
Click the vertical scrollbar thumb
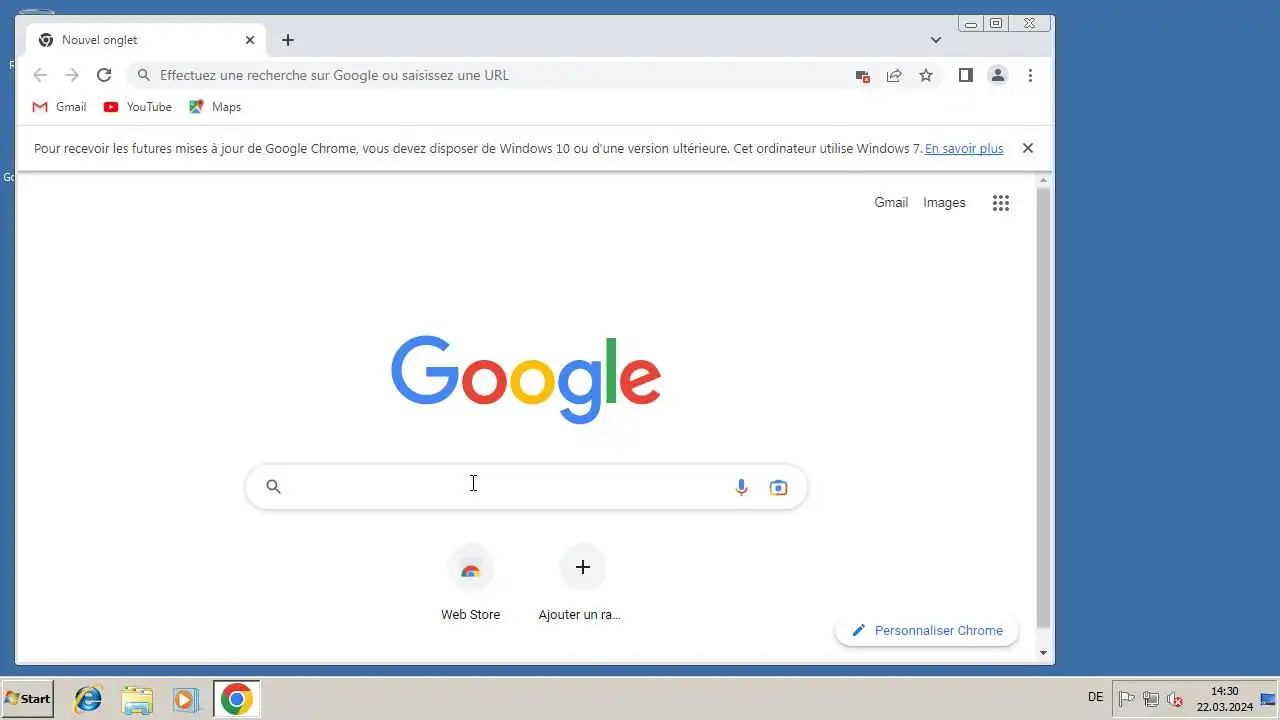1043,408
